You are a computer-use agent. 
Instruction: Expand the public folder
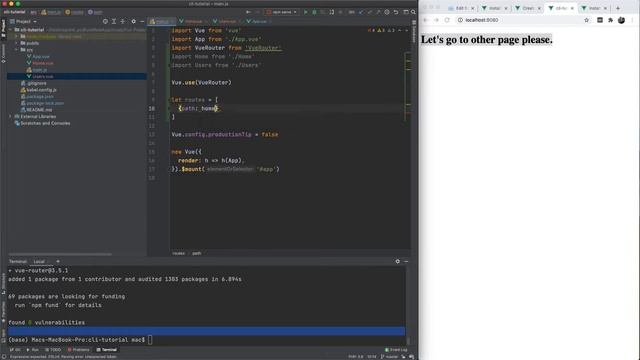[16, 43]
